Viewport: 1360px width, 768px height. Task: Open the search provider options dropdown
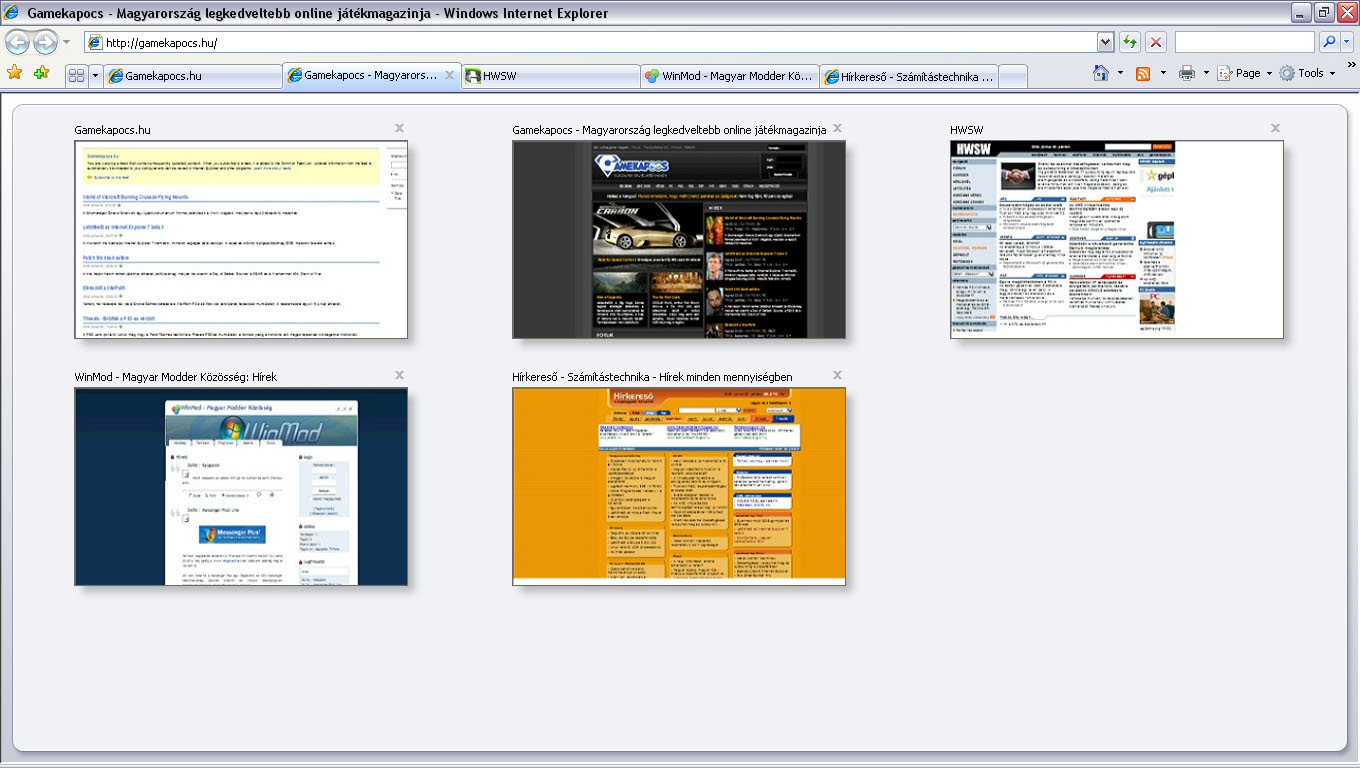tap(1347, 42)
